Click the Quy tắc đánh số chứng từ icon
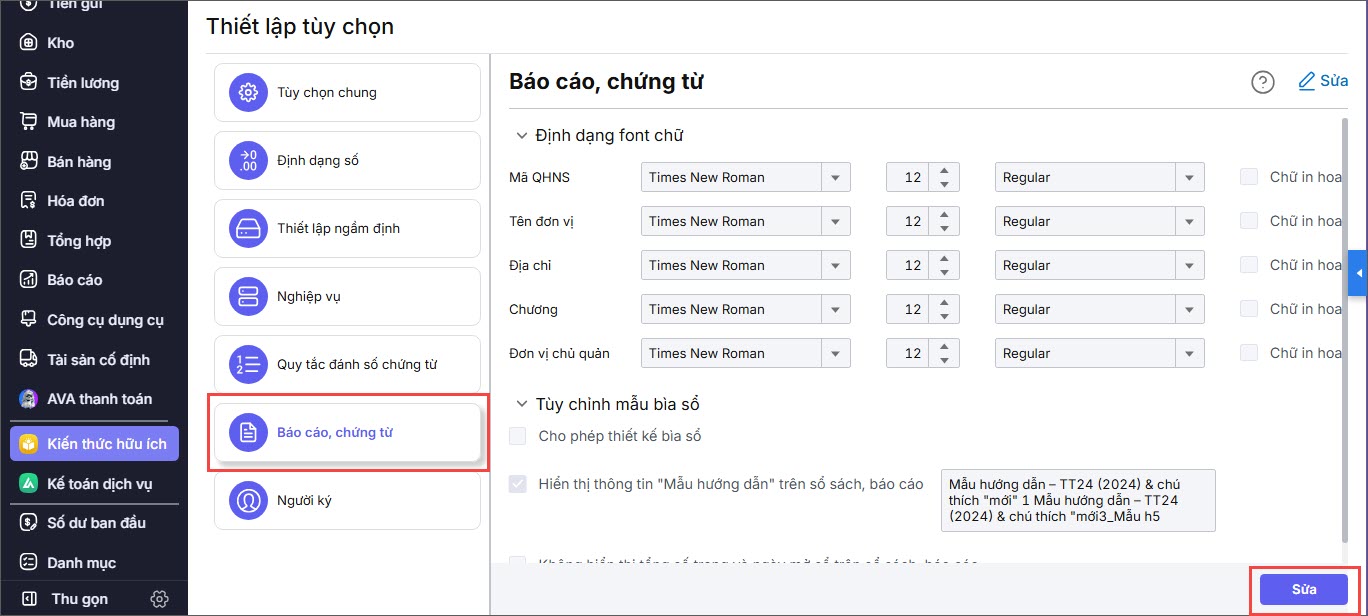Image resolution: width=1368 pixels, height=616 pixels. [246, 365]
